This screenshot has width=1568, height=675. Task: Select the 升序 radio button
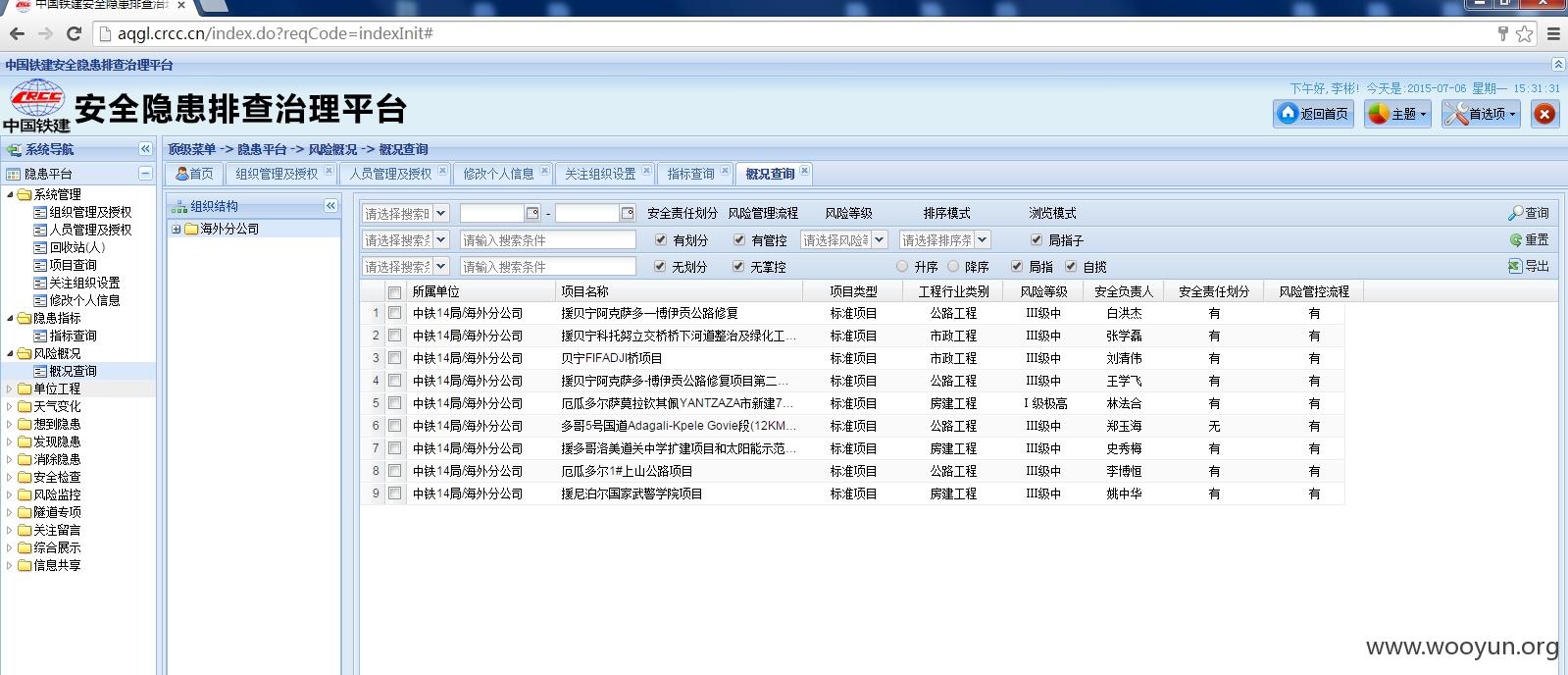click(902, 266)
